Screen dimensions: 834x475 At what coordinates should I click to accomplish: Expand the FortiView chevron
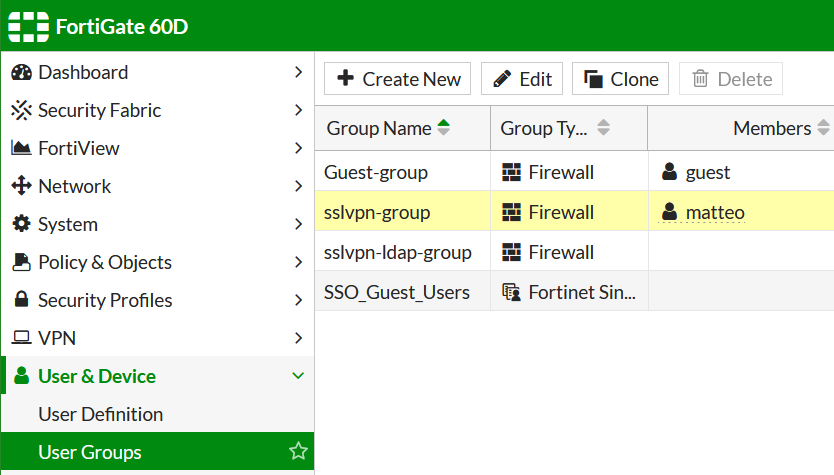click(298, 148)
